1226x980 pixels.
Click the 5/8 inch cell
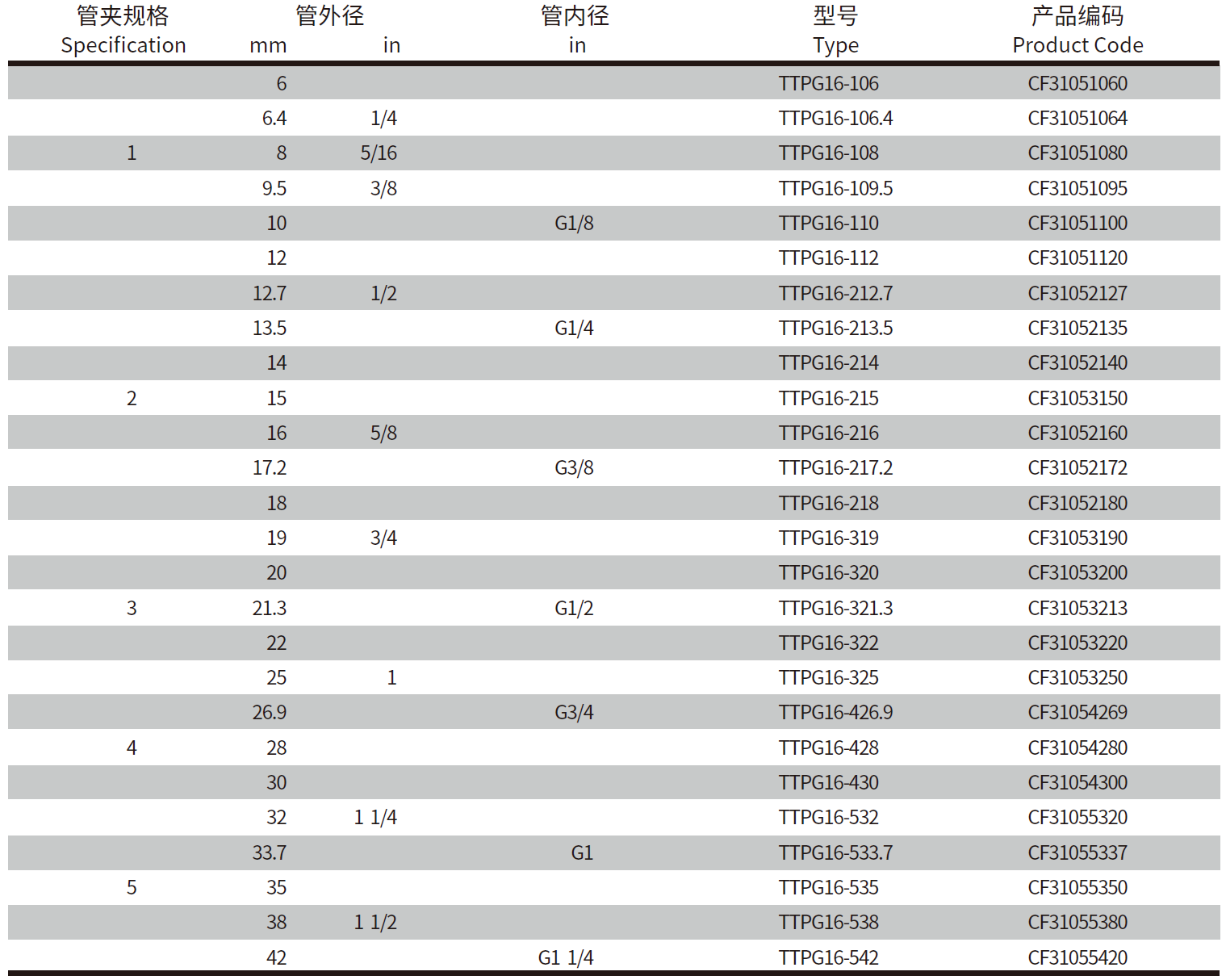click(383, 433)
